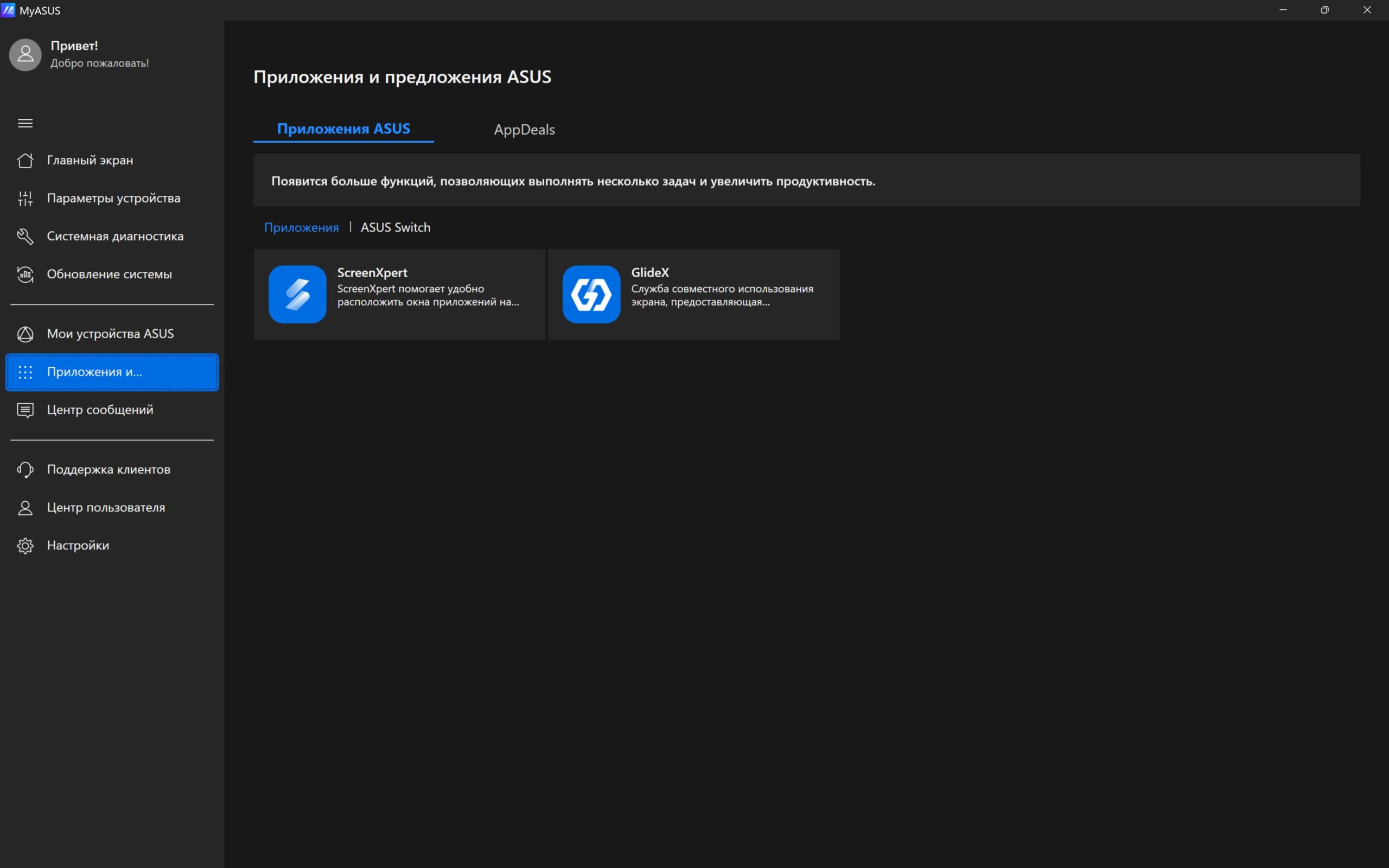The width and height of the screenshot is (1389, 868).
Task: Click the My ASUS devices icon
Action: click(26, 334)
